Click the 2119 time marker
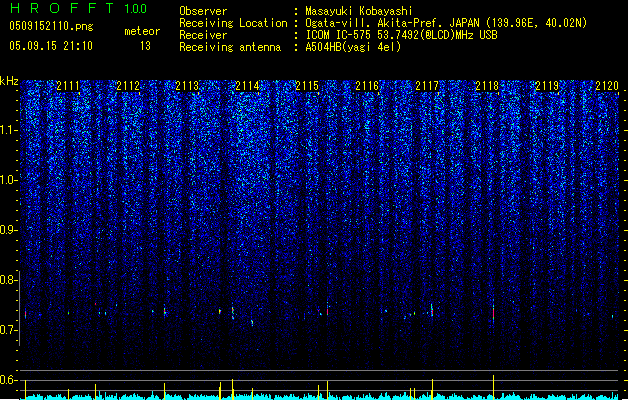This screenshot has width=629, height=400. point(547,86)
